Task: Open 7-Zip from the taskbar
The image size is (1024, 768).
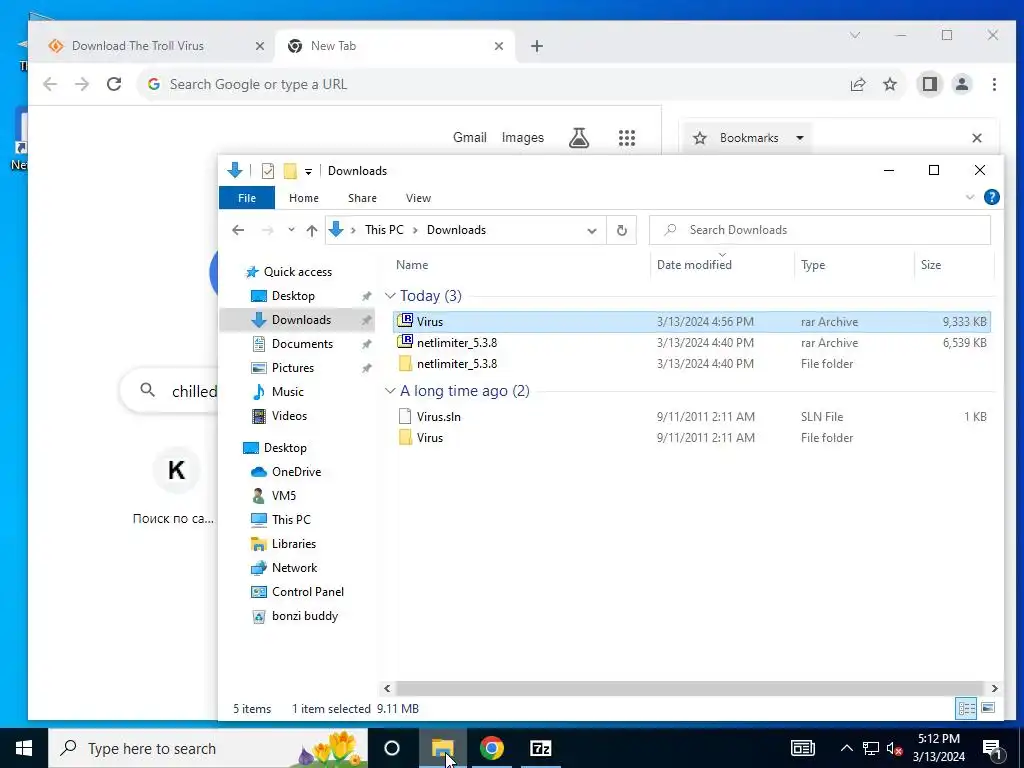Action: click(x=541, y=748)
